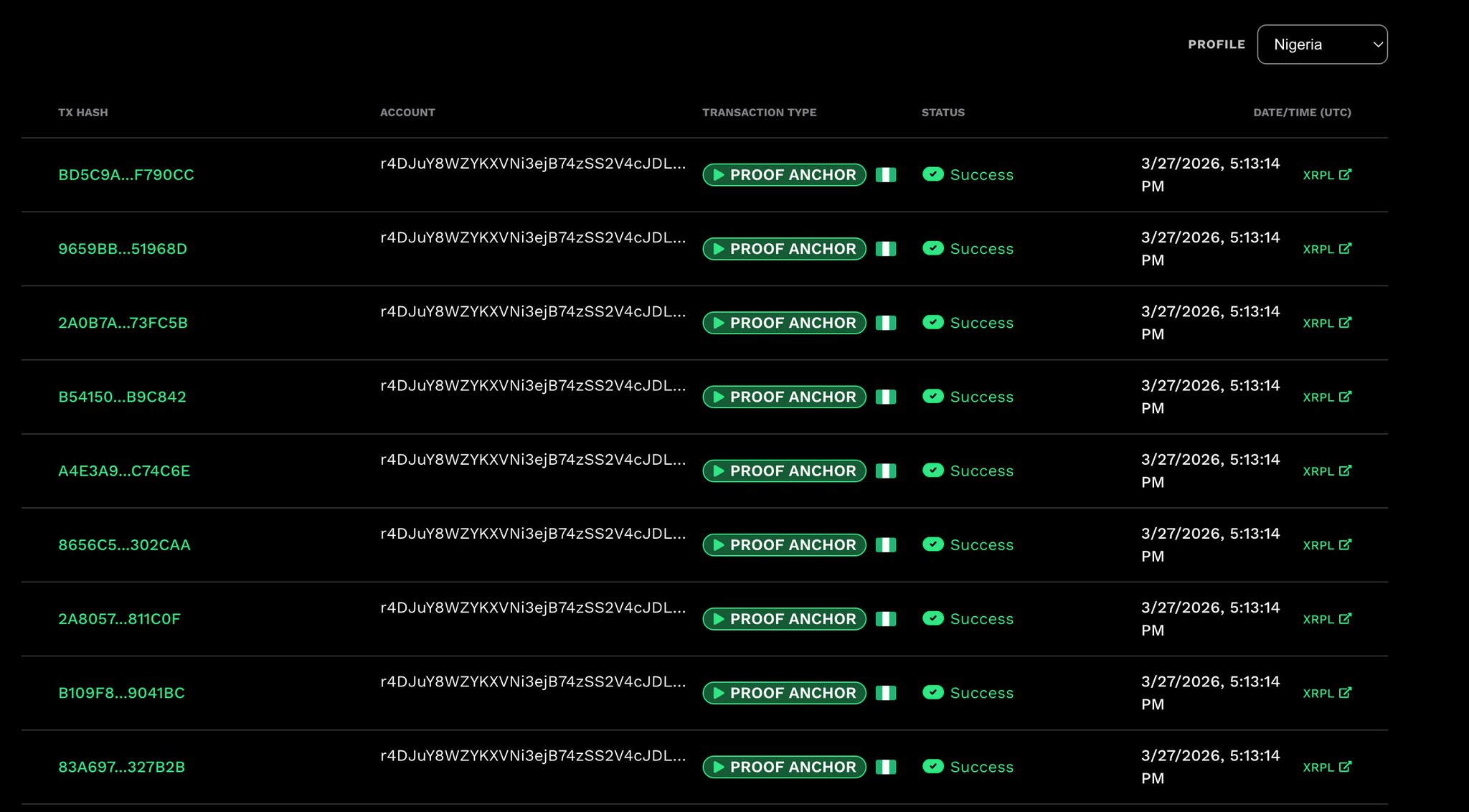
Task: Open transaction hash 9659BB...51968D
Action: pos(123,249)
